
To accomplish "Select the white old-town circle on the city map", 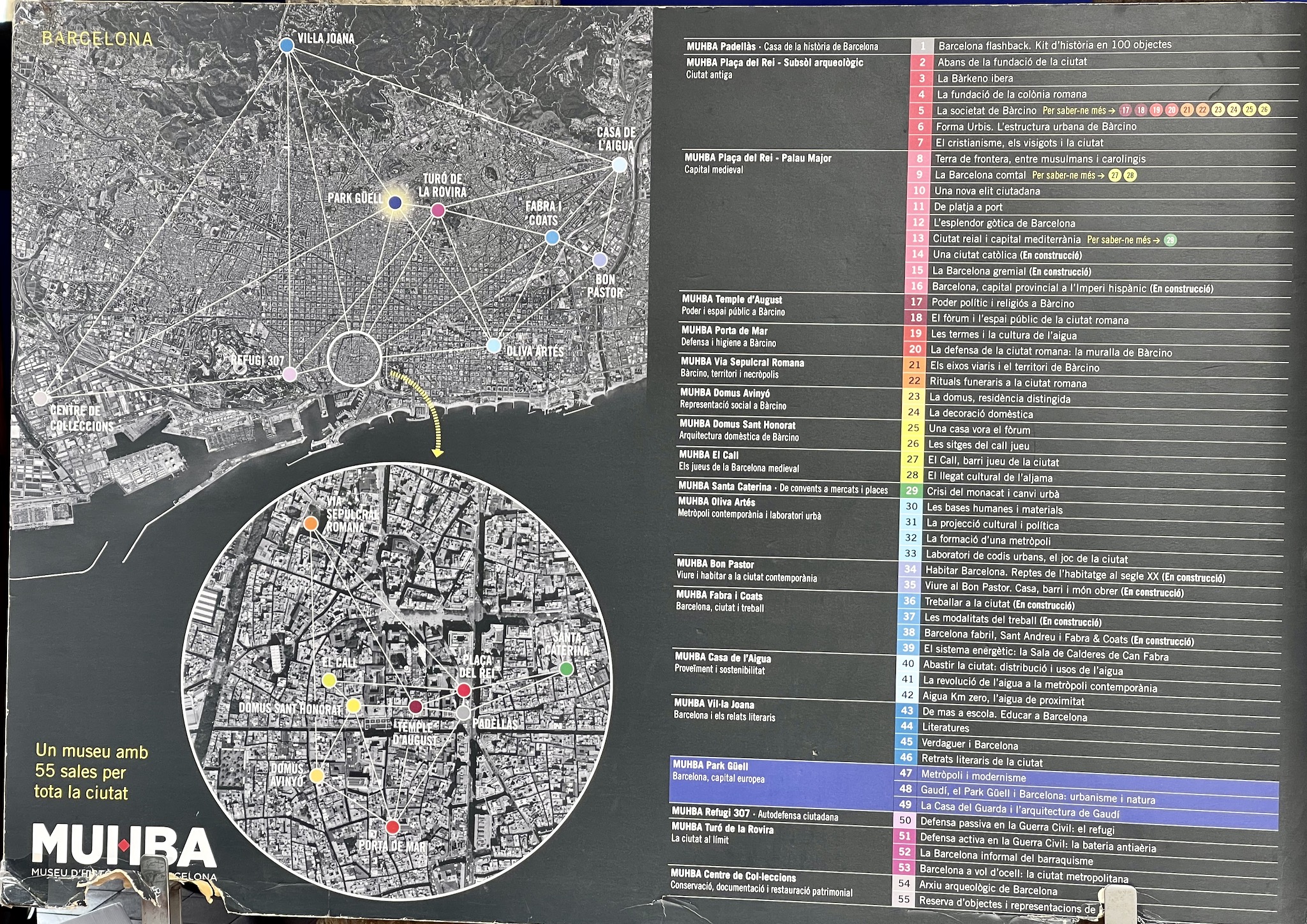I will coord(355,359).
